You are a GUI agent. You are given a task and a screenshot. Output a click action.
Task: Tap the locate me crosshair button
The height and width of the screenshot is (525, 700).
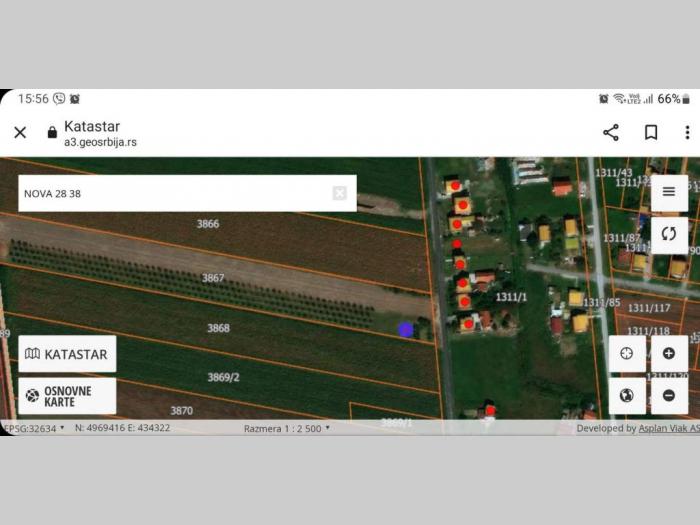coord(627,354)
